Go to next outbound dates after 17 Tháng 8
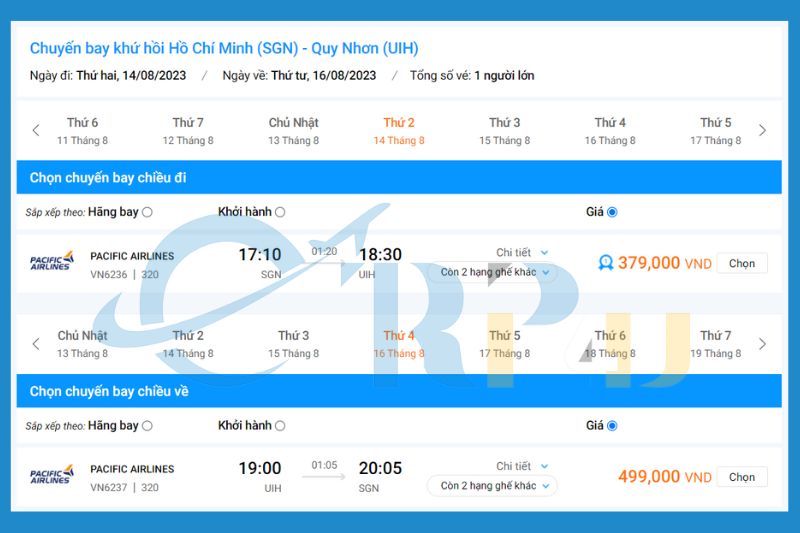 click(x=762, y=131)
